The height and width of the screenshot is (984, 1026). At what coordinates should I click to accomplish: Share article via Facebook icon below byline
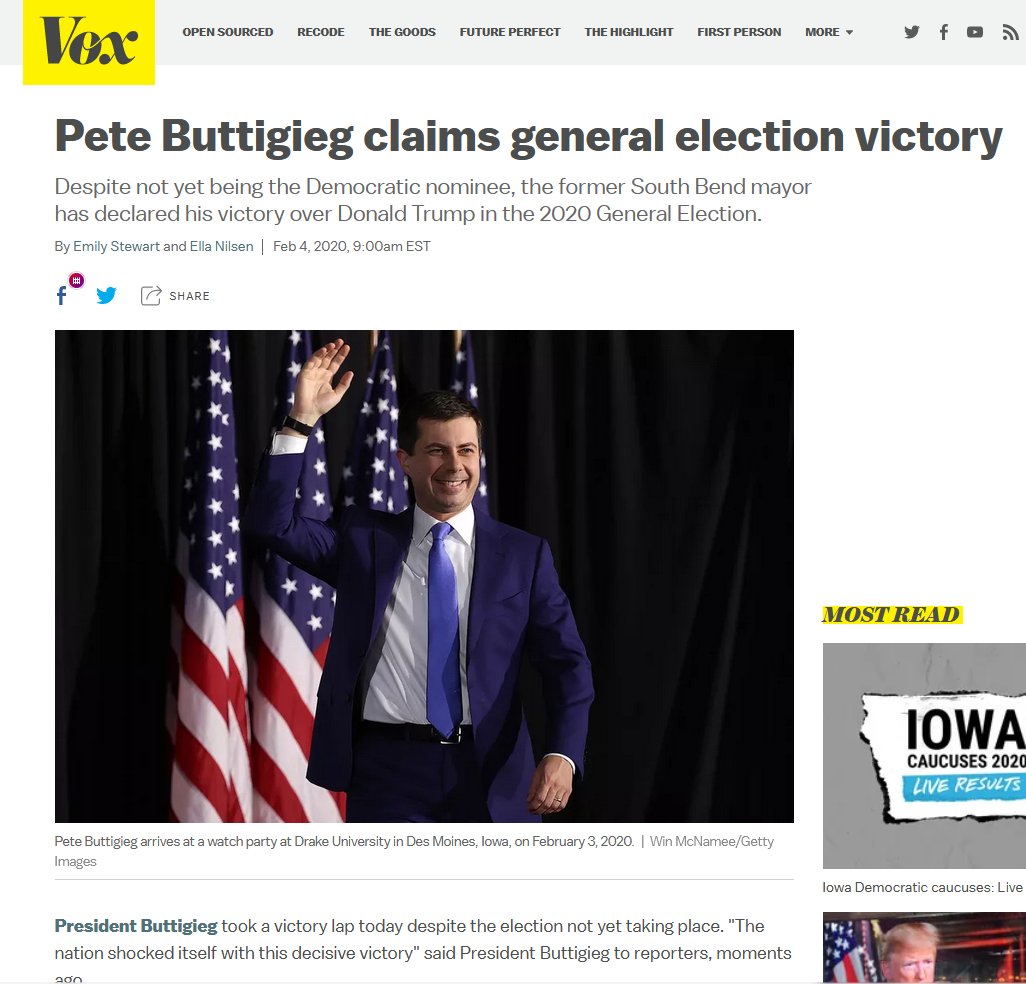coord(62,296)
